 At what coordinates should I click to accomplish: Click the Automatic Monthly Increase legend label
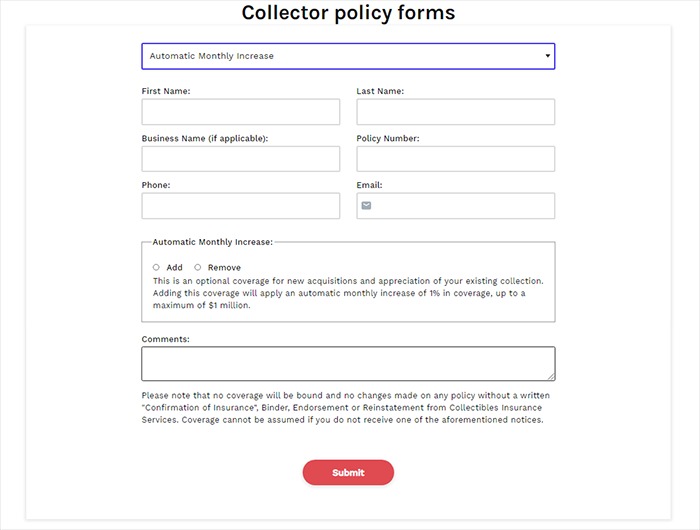click(212, 242)
